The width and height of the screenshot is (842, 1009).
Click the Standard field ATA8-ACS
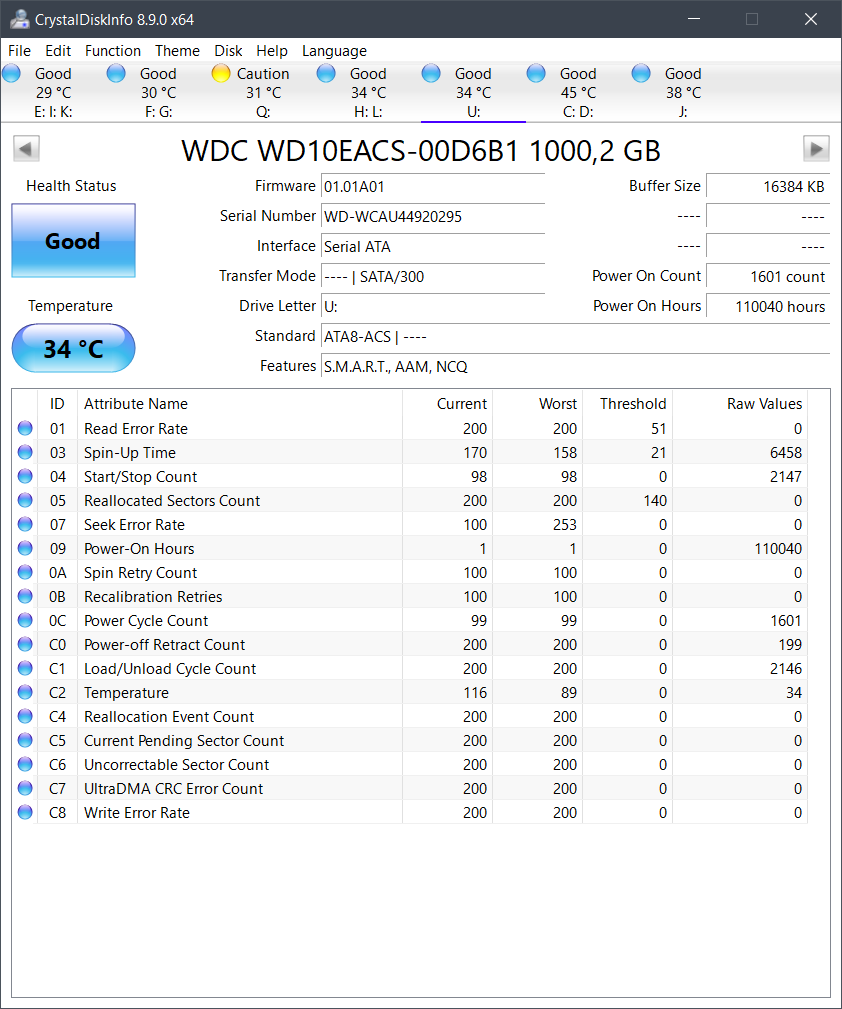pos(575,337)
